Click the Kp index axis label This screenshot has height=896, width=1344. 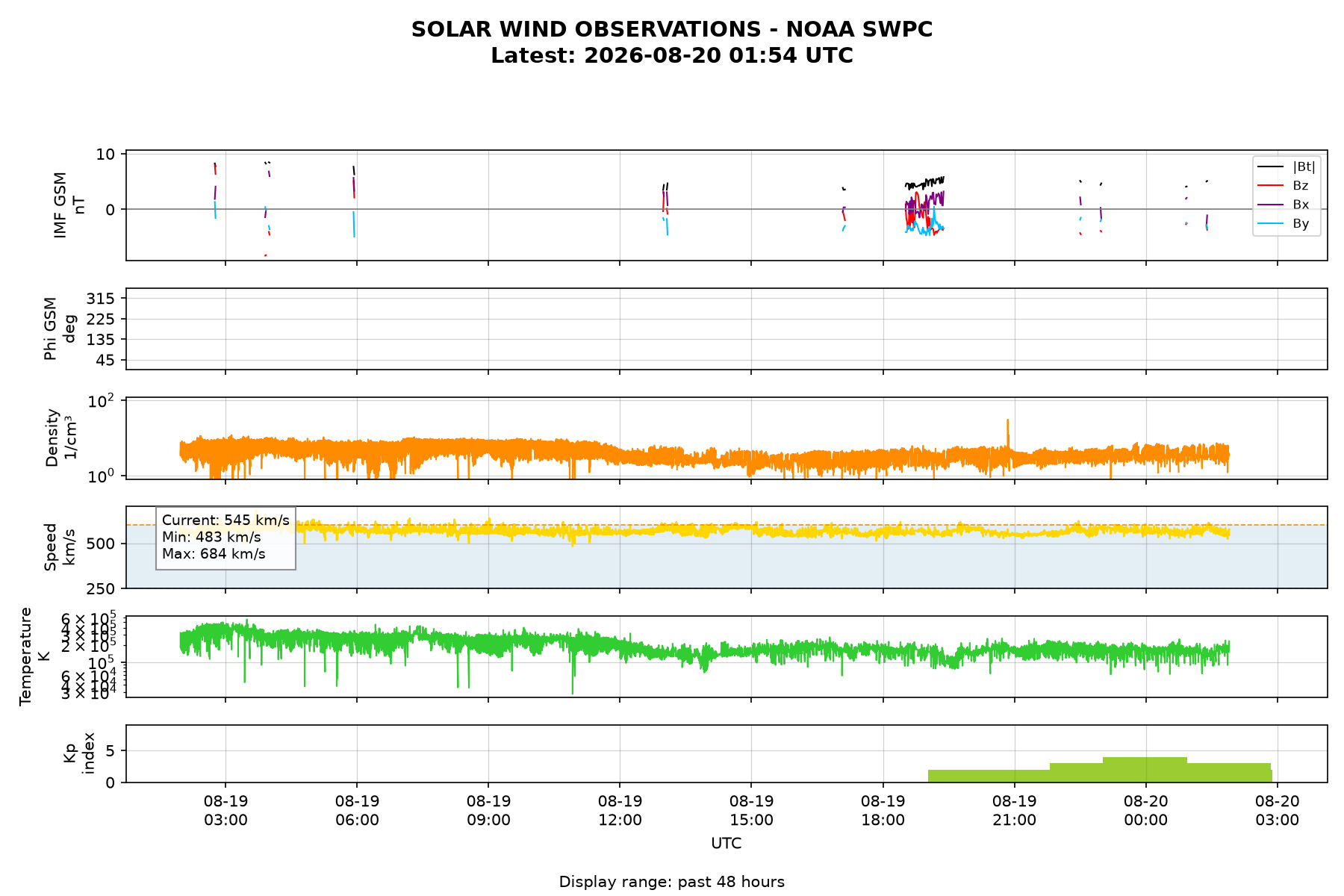(79, 753)
